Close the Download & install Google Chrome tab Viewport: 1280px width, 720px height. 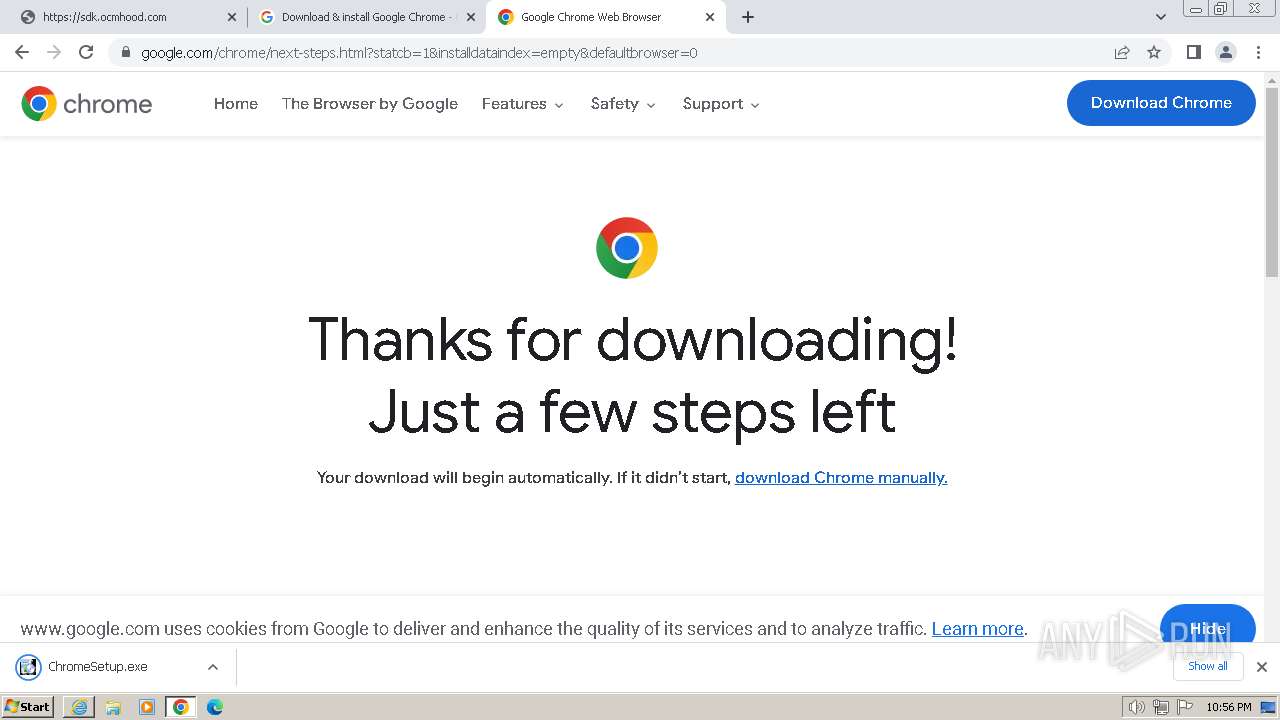click(x=471, y=17)
